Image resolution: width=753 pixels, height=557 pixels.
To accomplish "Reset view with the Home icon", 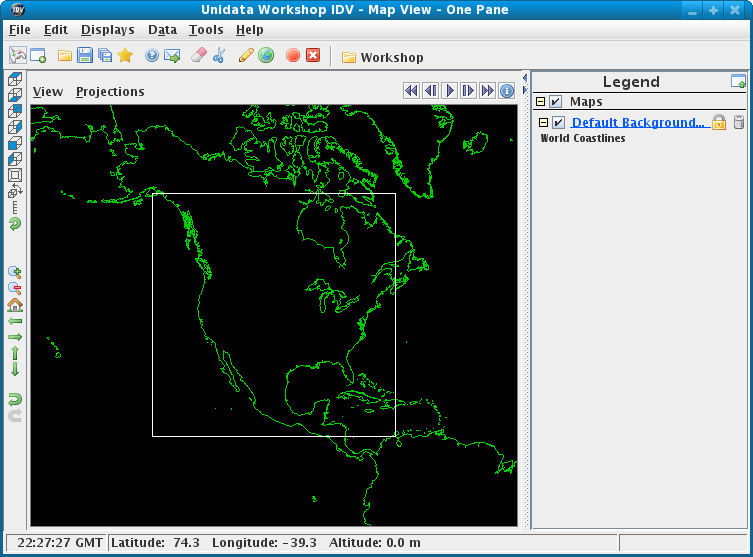I will (x=15, y=305).
